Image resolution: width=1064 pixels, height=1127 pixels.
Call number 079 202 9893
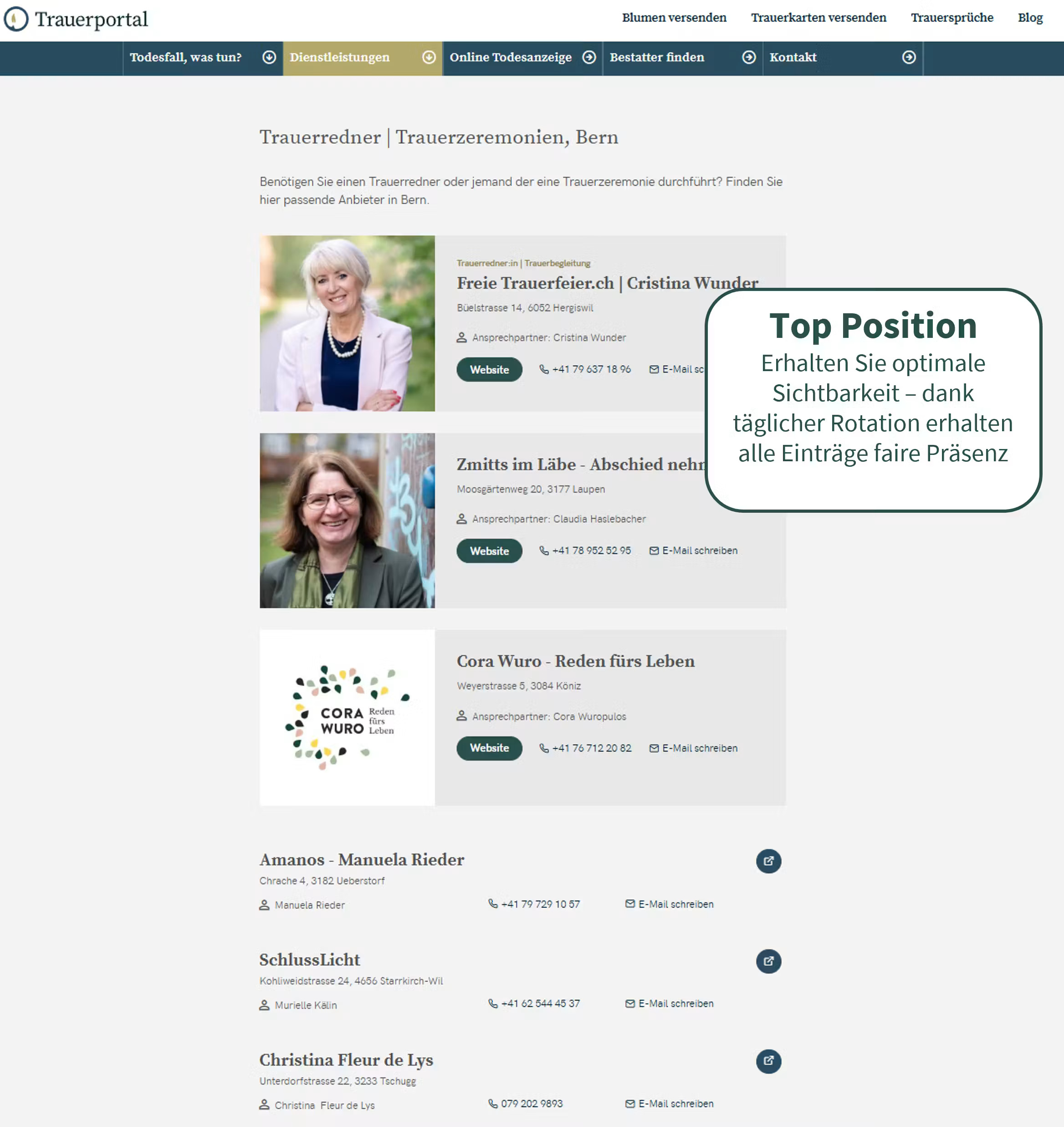(532, 1104)
